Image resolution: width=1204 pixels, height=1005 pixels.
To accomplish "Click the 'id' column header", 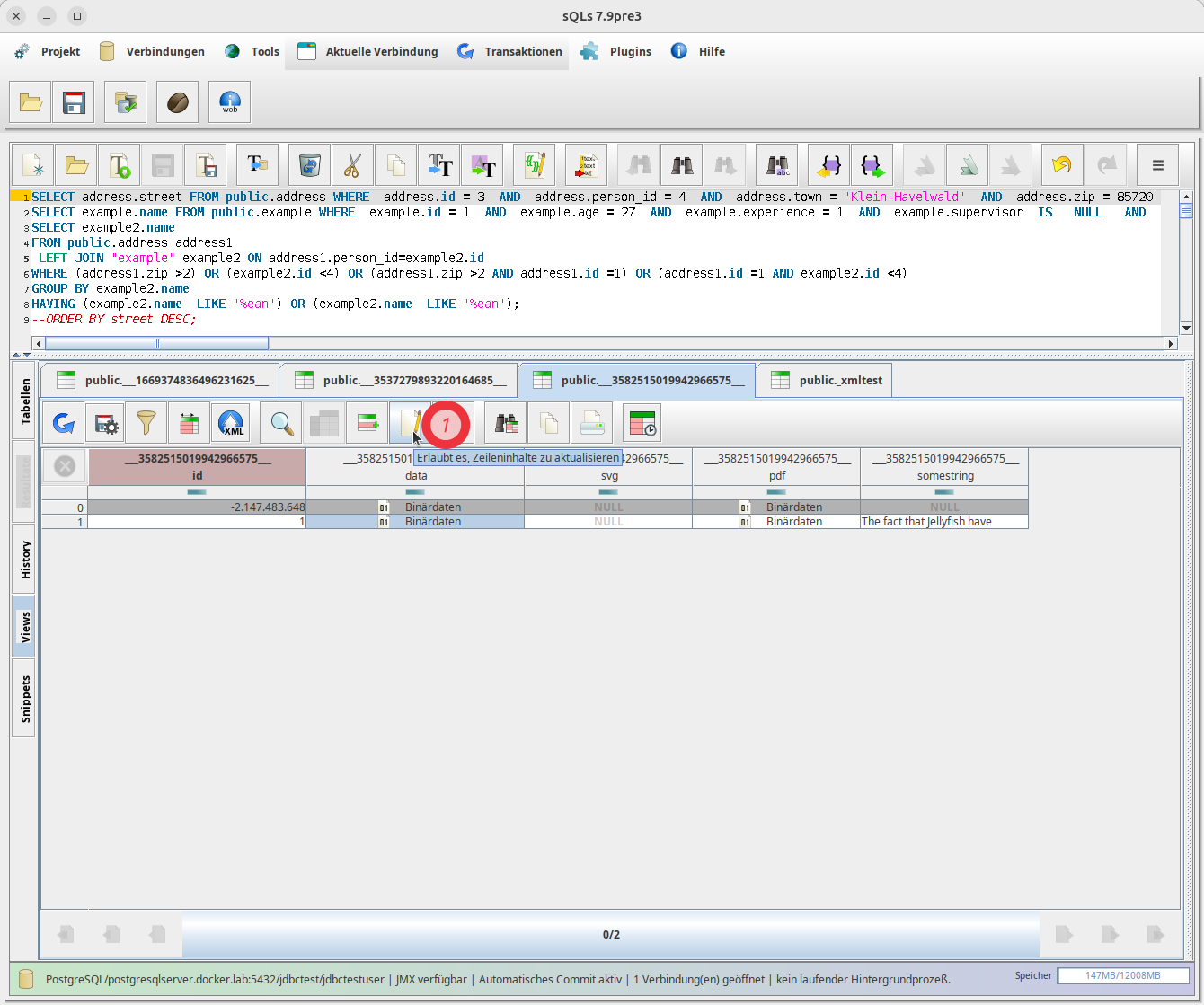I will tap(198, 467).
